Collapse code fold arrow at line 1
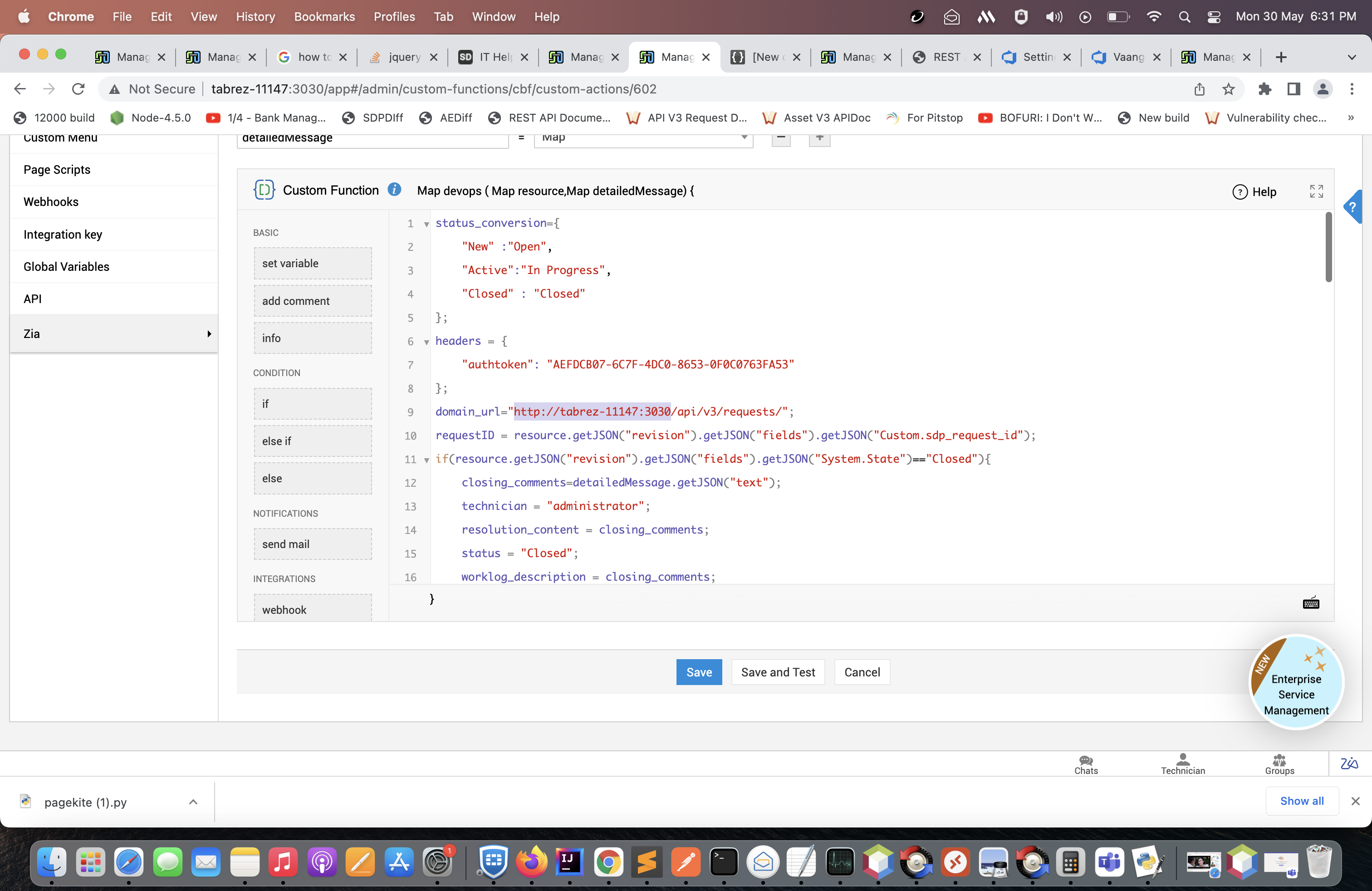 pos(426,224)
